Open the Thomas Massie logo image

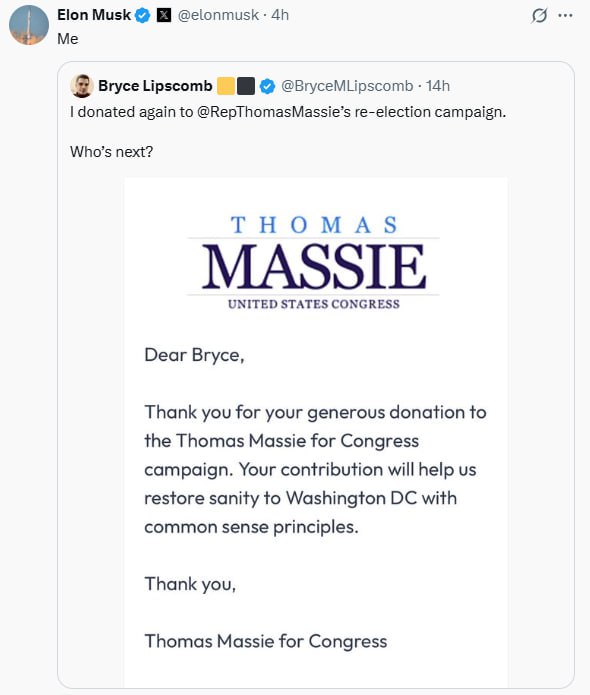click(x=314, y=262)
